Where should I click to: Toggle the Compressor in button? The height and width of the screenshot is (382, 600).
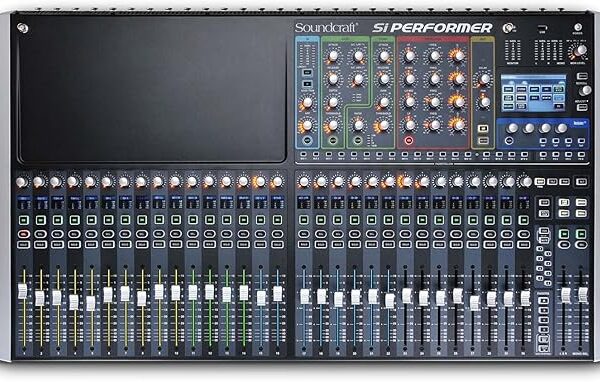[358, 140]
